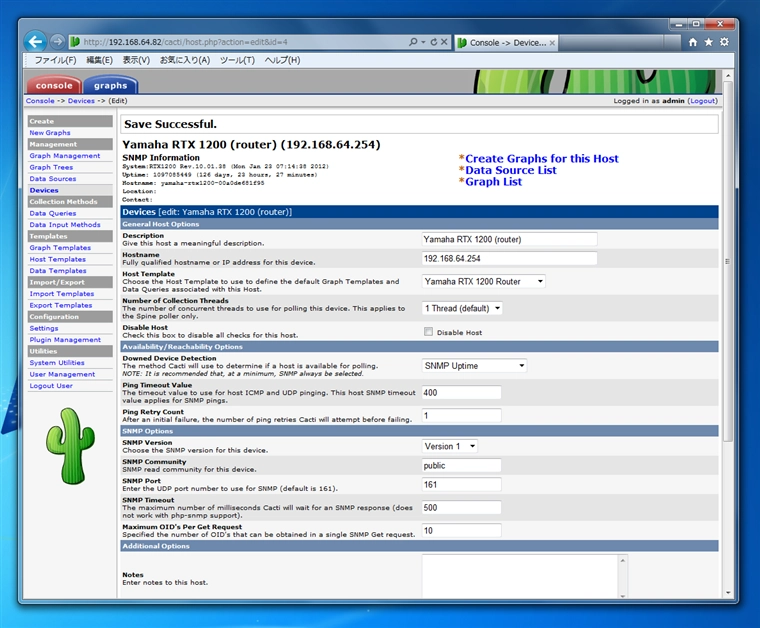Click the SNMP Port field

tap(461, 485)
